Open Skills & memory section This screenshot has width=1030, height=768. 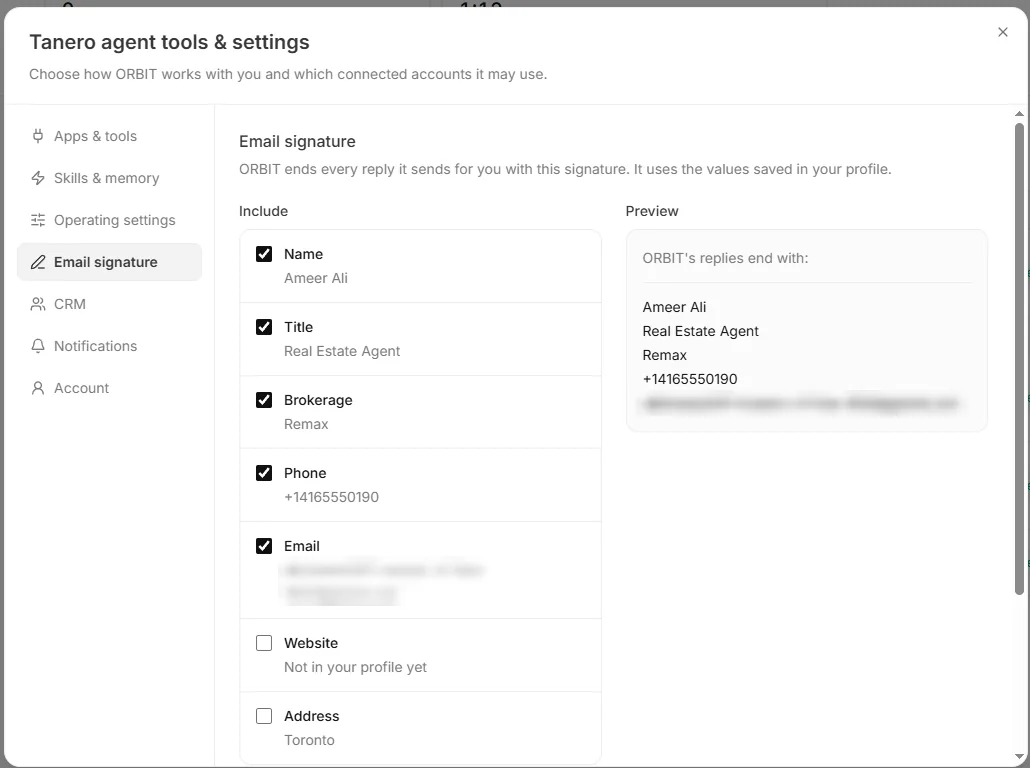click(109, 178)
